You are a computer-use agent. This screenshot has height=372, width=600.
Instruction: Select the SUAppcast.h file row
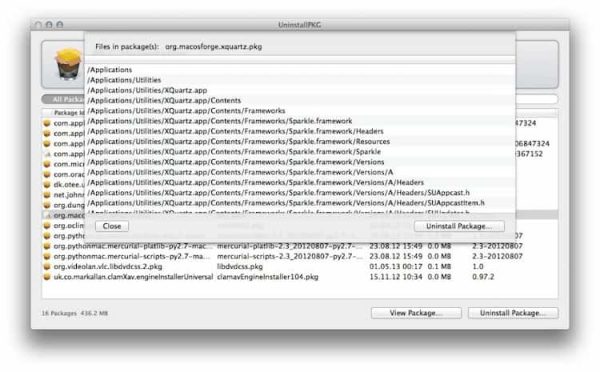300,193
